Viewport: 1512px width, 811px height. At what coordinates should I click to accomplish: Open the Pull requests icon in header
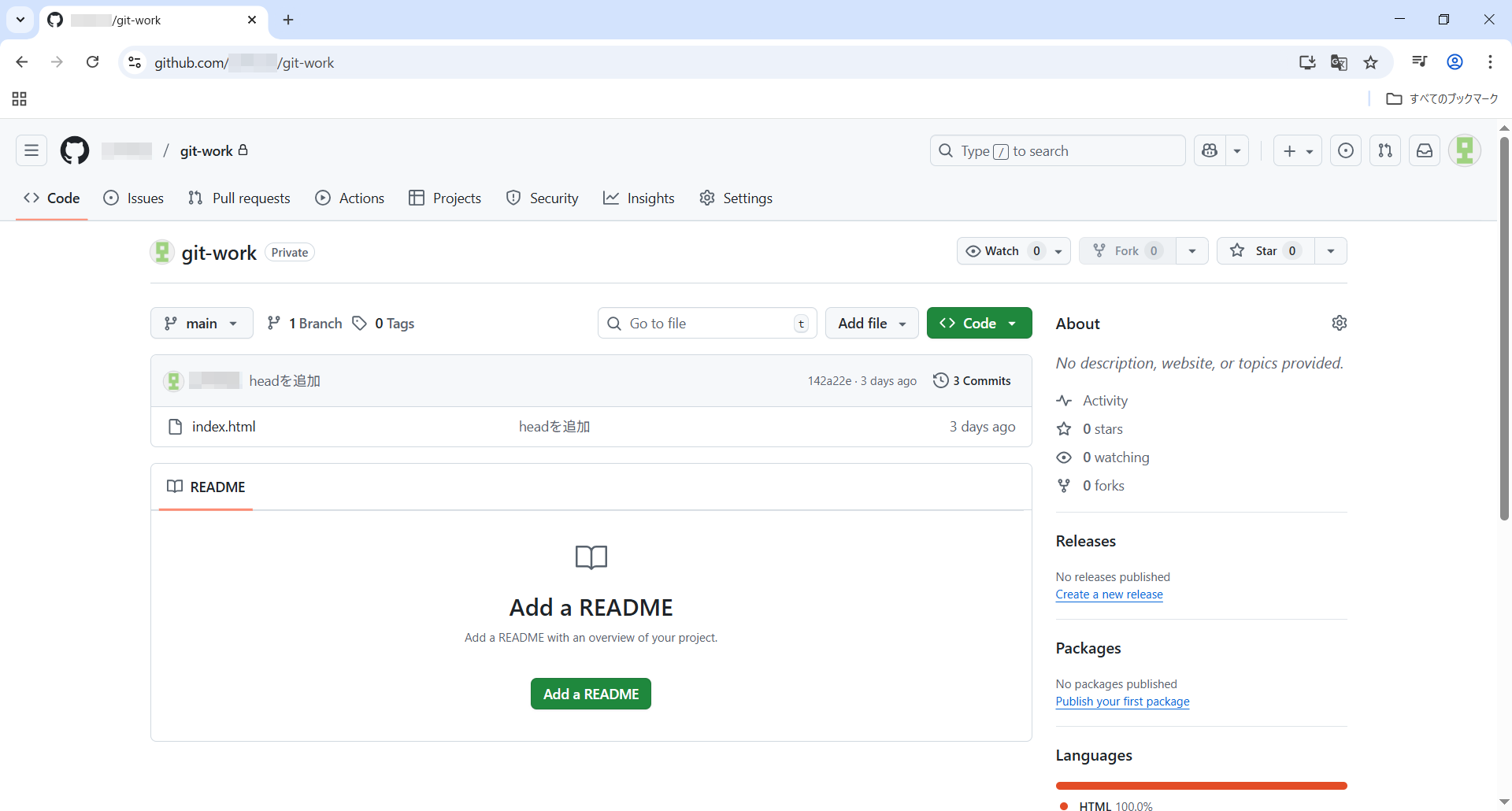pyautogui.click(x=1385, y=150)
